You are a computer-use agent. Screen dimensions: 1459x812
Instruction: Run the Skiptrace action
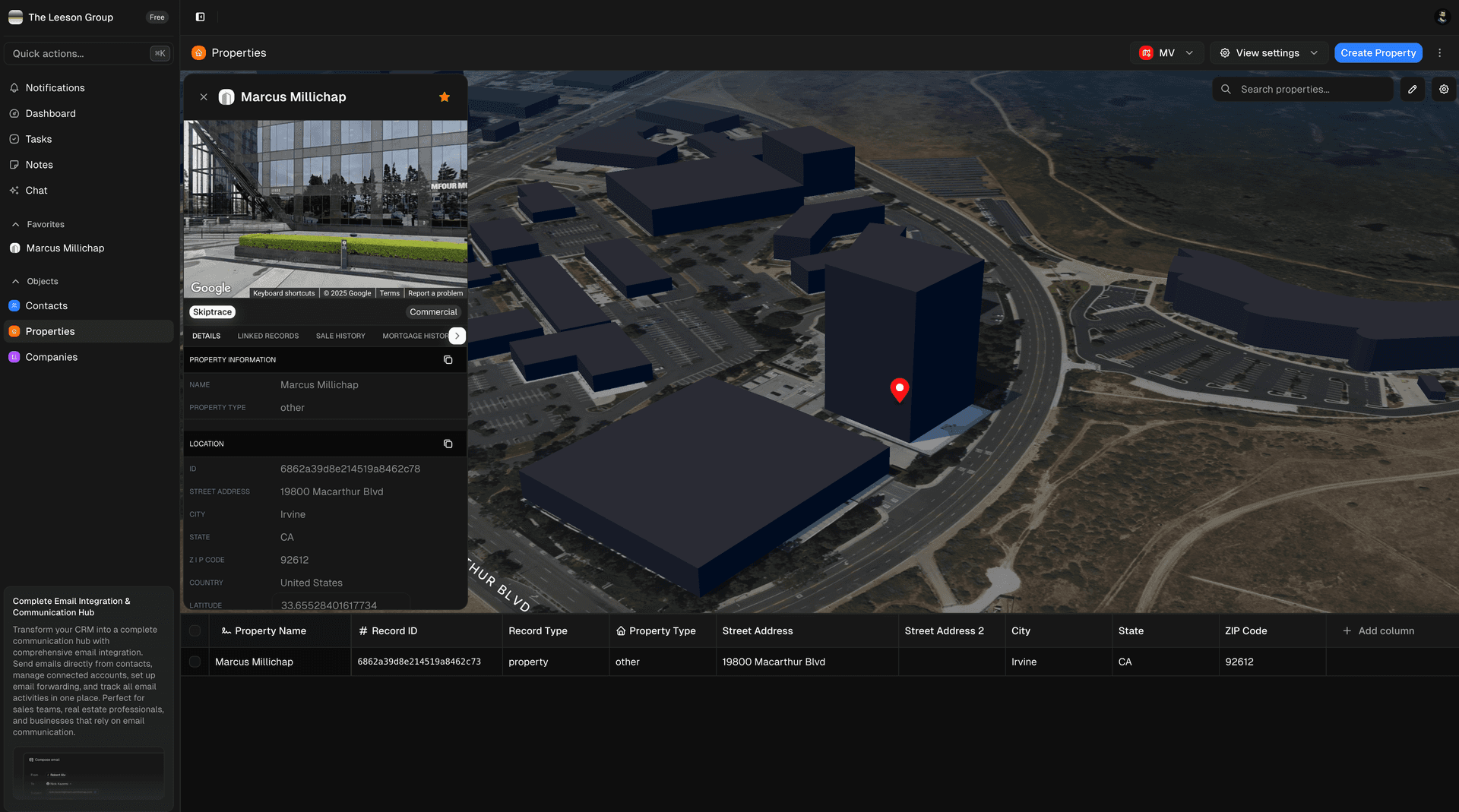click(x=211, y=311)
